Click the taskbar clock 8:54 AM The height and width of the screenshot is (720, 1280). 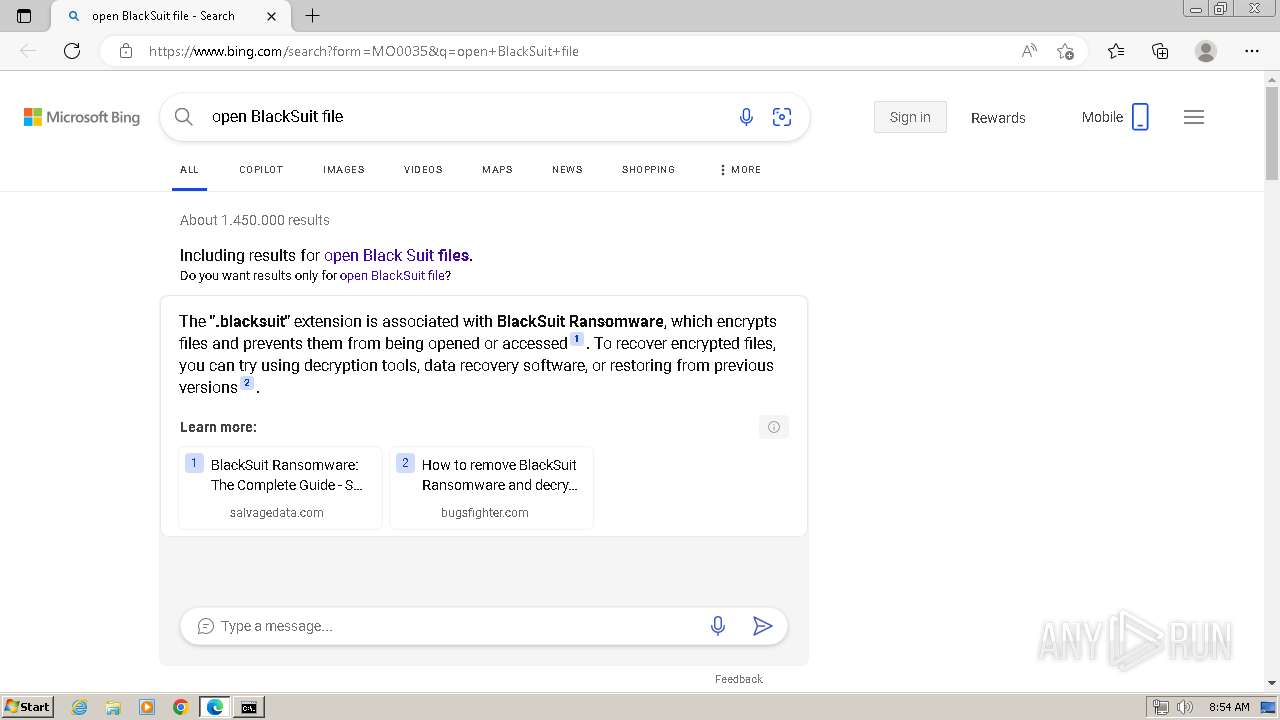[x=1229, y=707]
